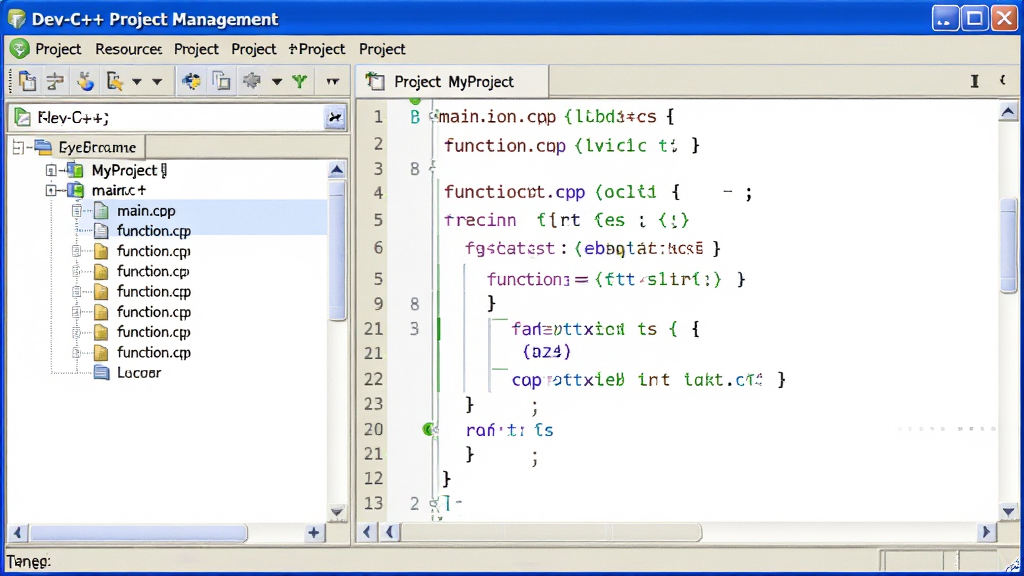Click the I-beam cursor icon right of the tab bar
This screenshot has height=576, width=1024.
tap(974, 81)
